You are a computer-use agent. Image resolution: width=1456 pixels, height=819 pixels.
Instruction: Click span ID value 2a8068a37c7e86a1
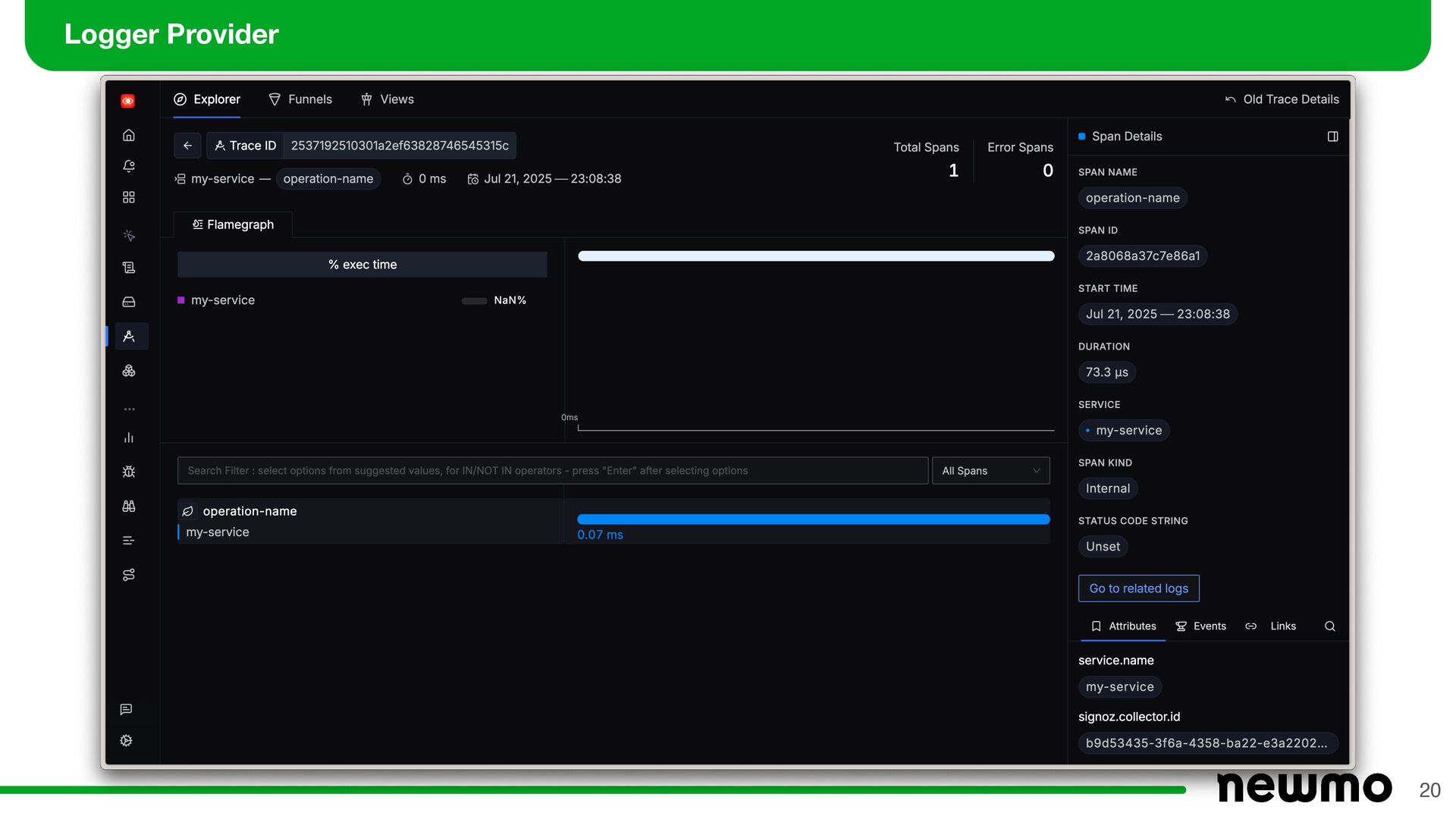tap(1142, 256)
